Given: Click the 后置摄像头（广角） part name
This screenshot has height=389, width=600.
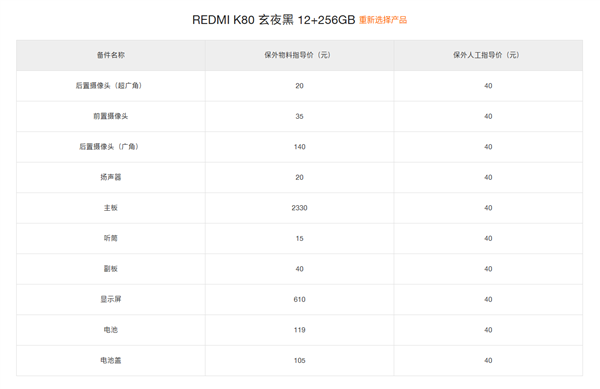Looking at the screenshot, I should (x=109, y=146).
